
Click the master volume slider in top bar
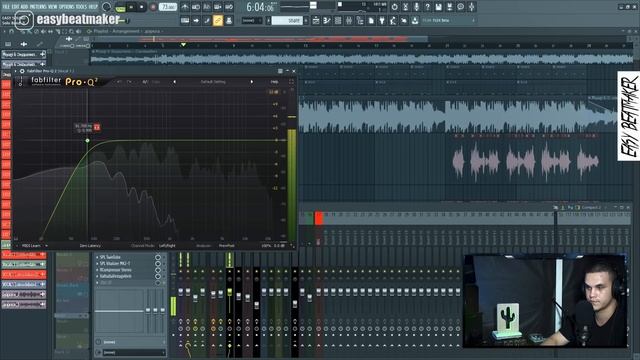tap(313, 5)
